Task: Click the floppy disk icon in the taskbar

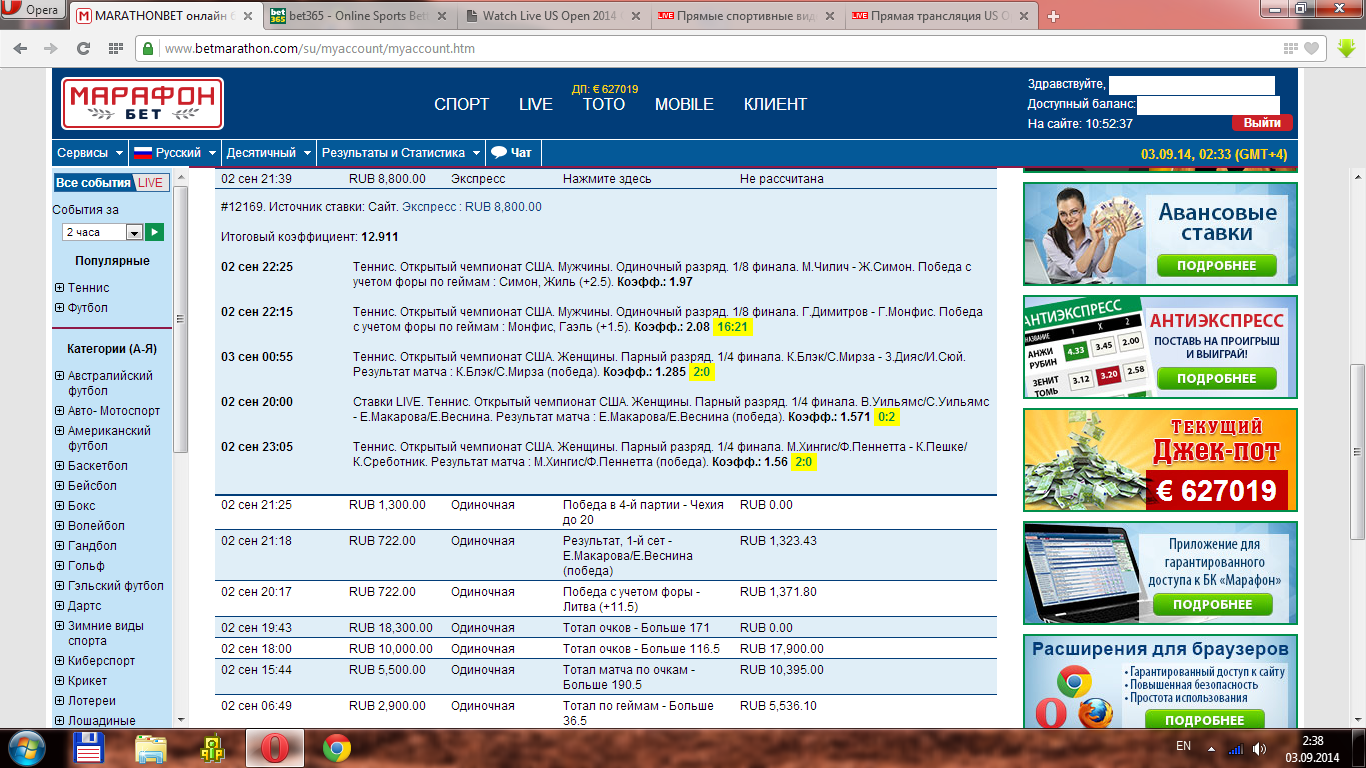Action: coord(91,747)
